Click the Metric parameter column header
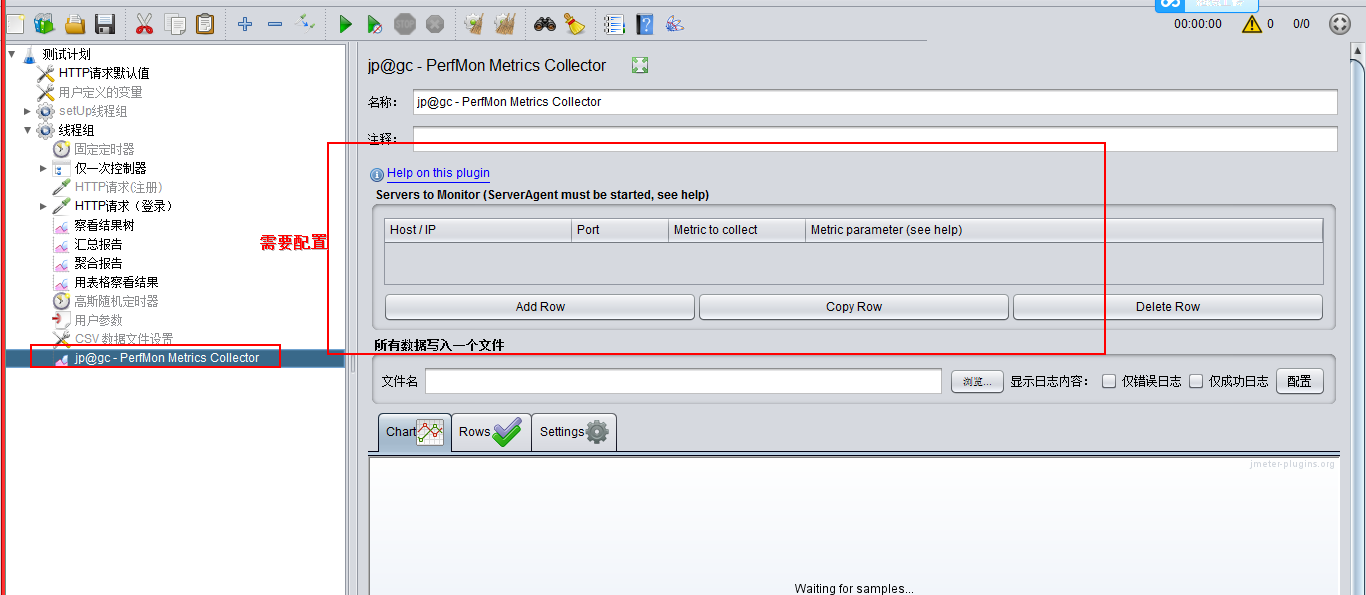 1064,230
